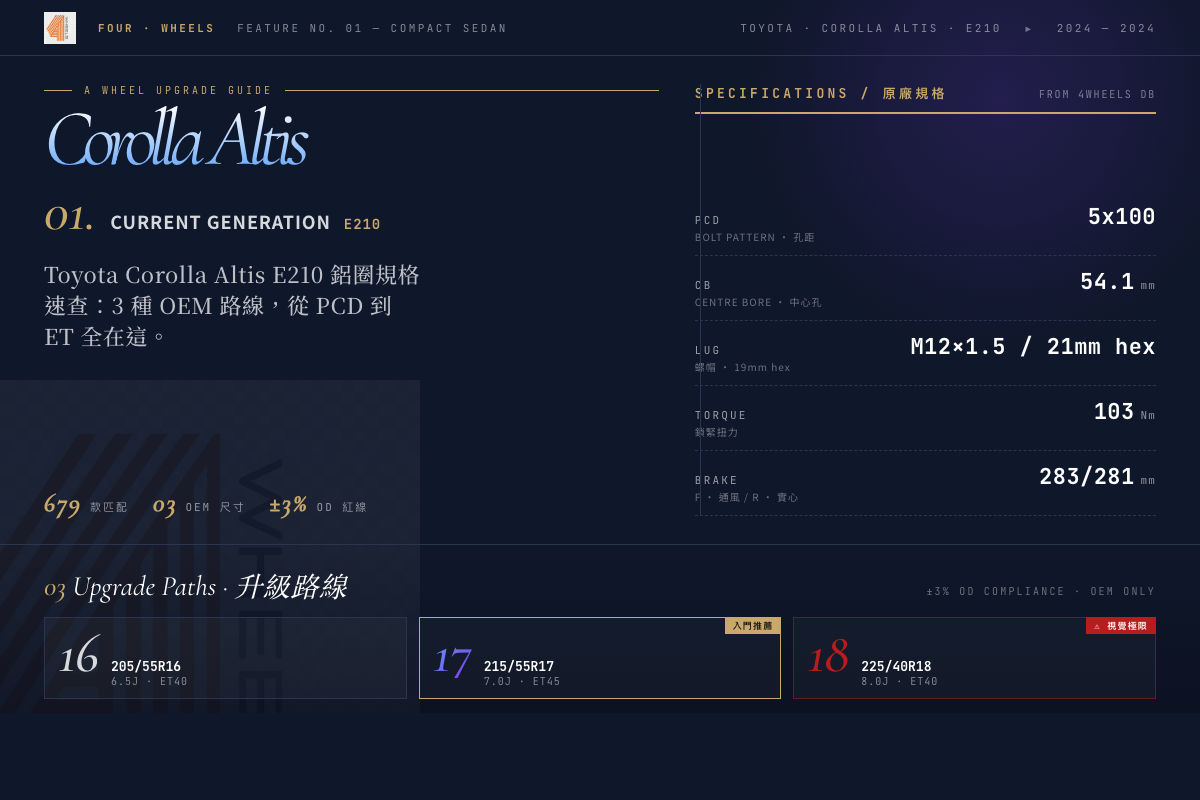Click the Corolla Altis headline
Screen dimensions: 1200x800
[176, 139]
